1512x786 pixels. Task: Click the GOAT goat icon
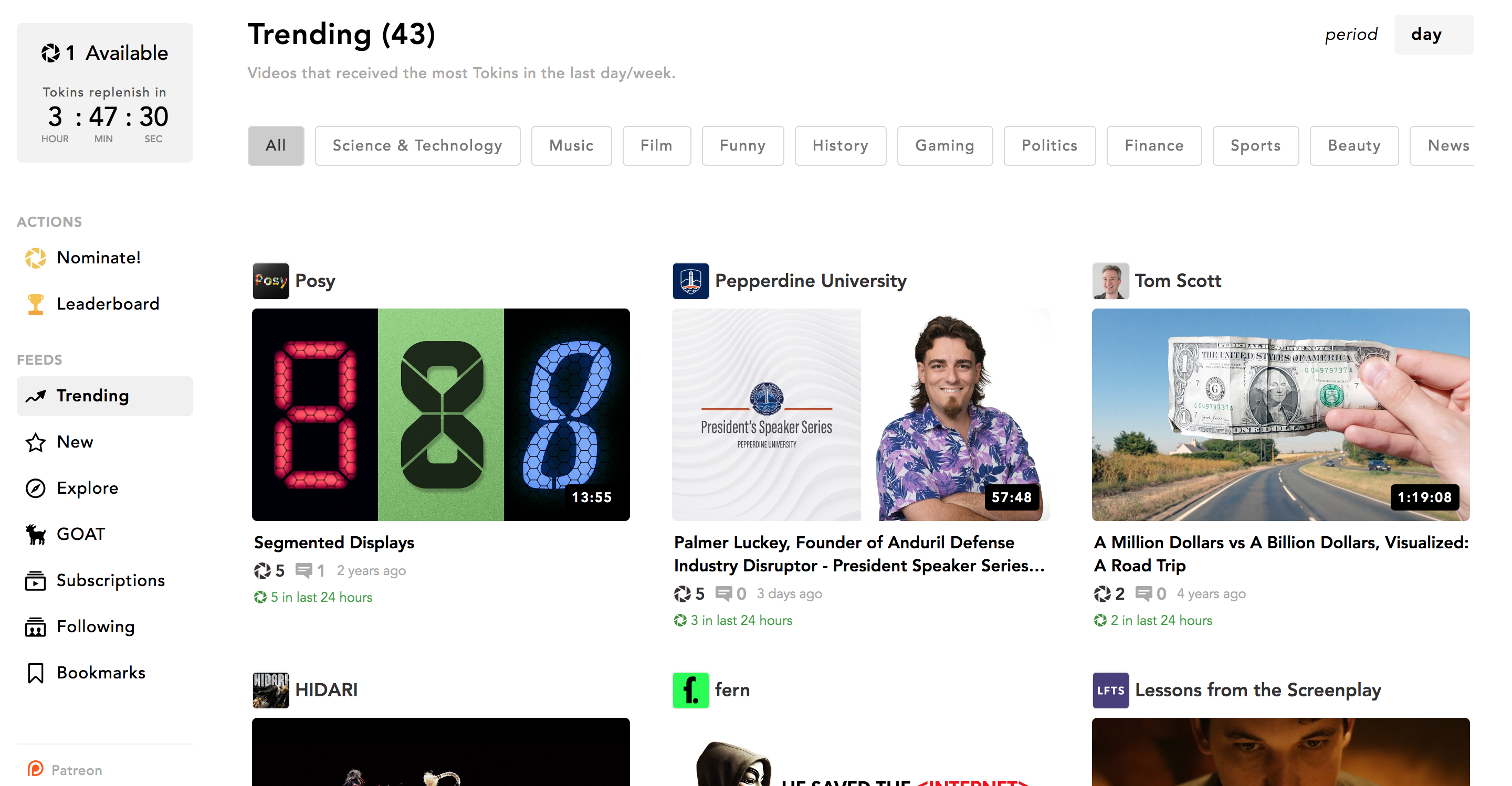pos(36,534)
